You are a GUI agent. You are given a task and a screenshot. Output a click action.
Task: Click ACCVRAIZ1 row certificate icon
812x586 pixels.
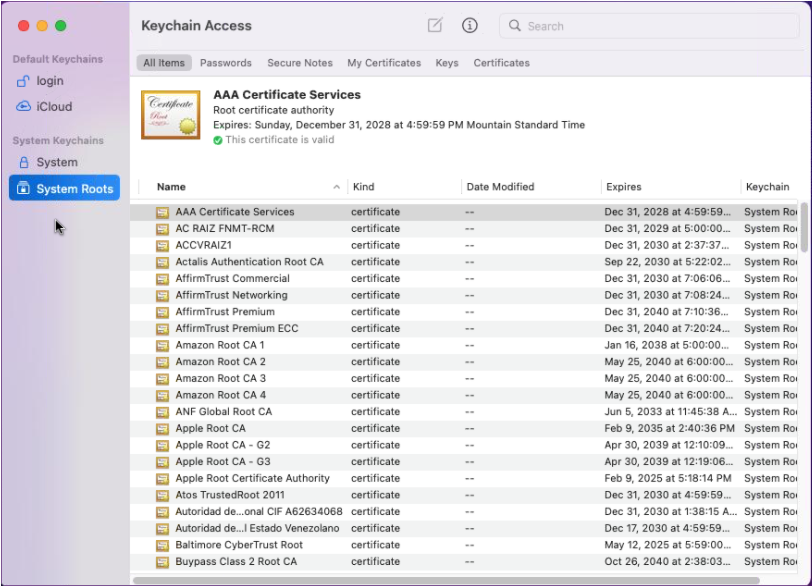(163, 245)
